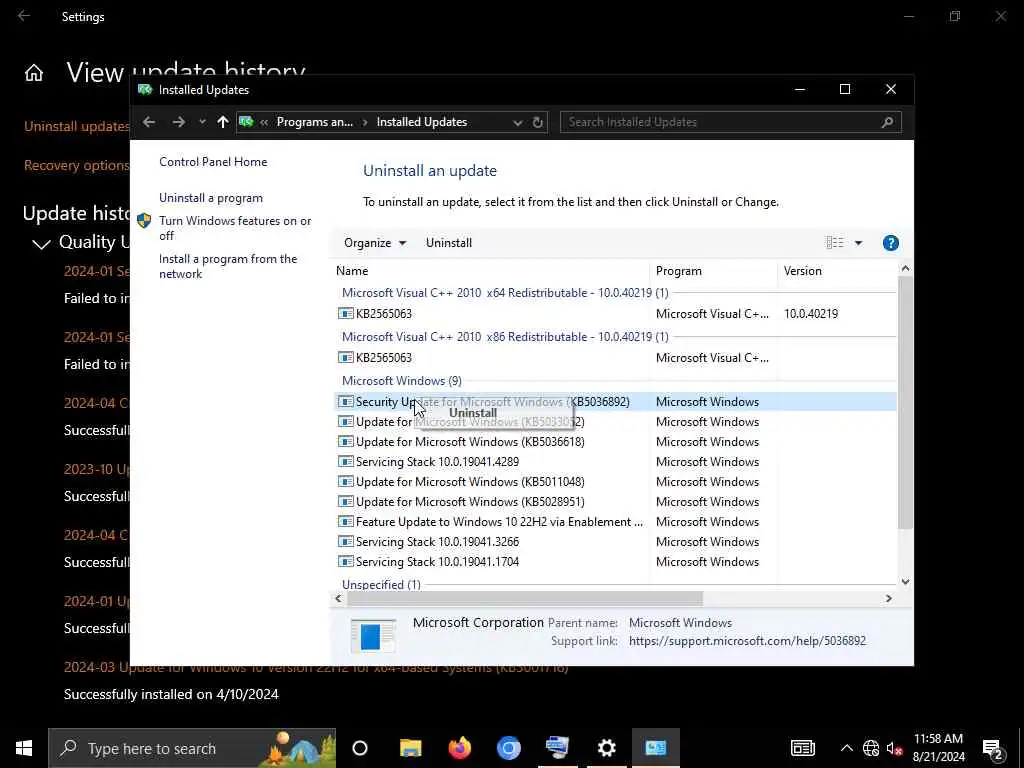The image size is (1024, 768).
Task: Collapse the Visual C++ 2010 x86 group
Action: 505,337
